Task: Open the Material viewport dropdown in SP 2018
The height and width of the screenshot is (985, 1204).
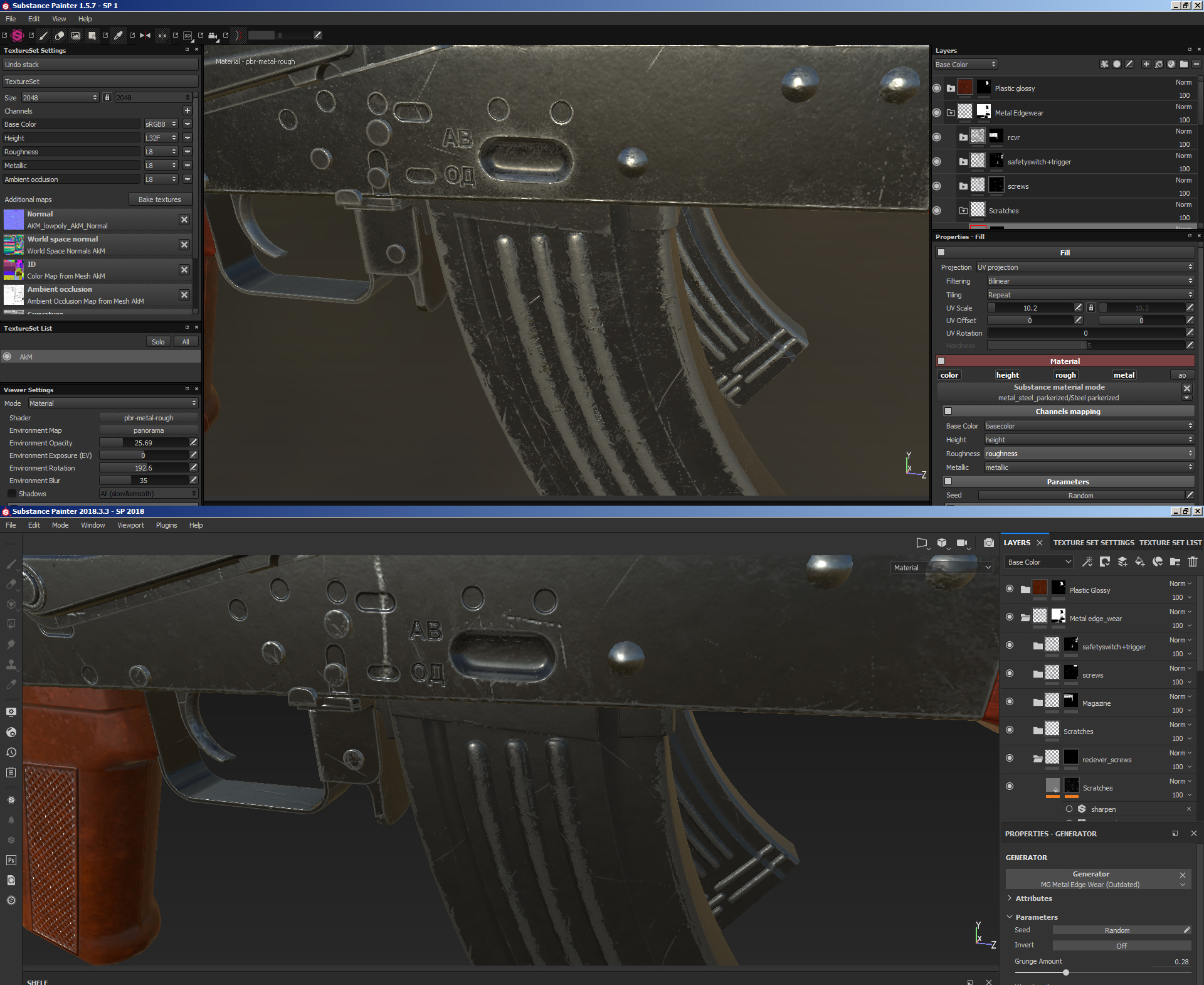Action: point(941,567)
